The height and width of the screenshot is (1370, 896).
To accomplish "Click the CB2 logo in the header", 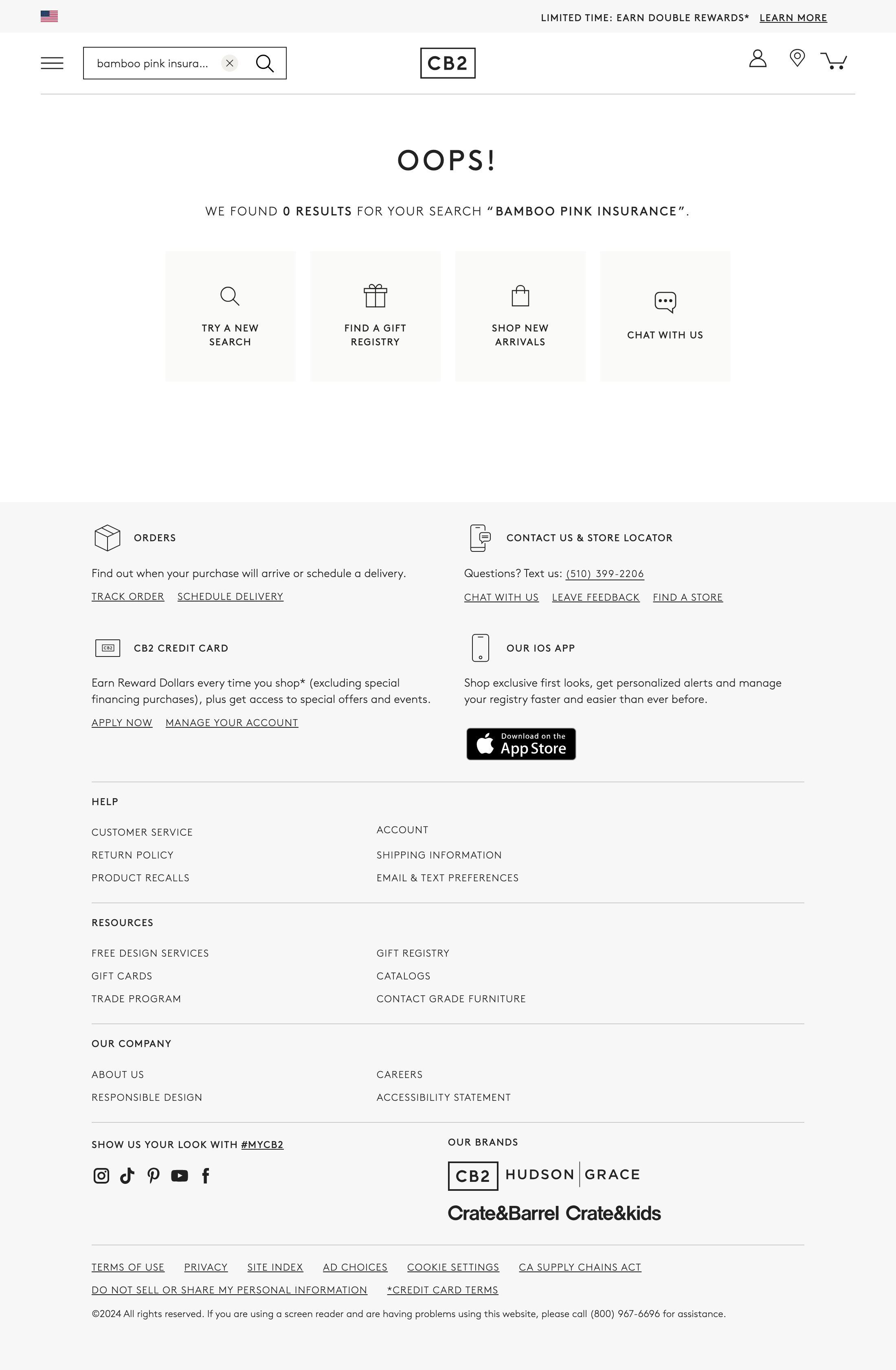I will point(448,63).
